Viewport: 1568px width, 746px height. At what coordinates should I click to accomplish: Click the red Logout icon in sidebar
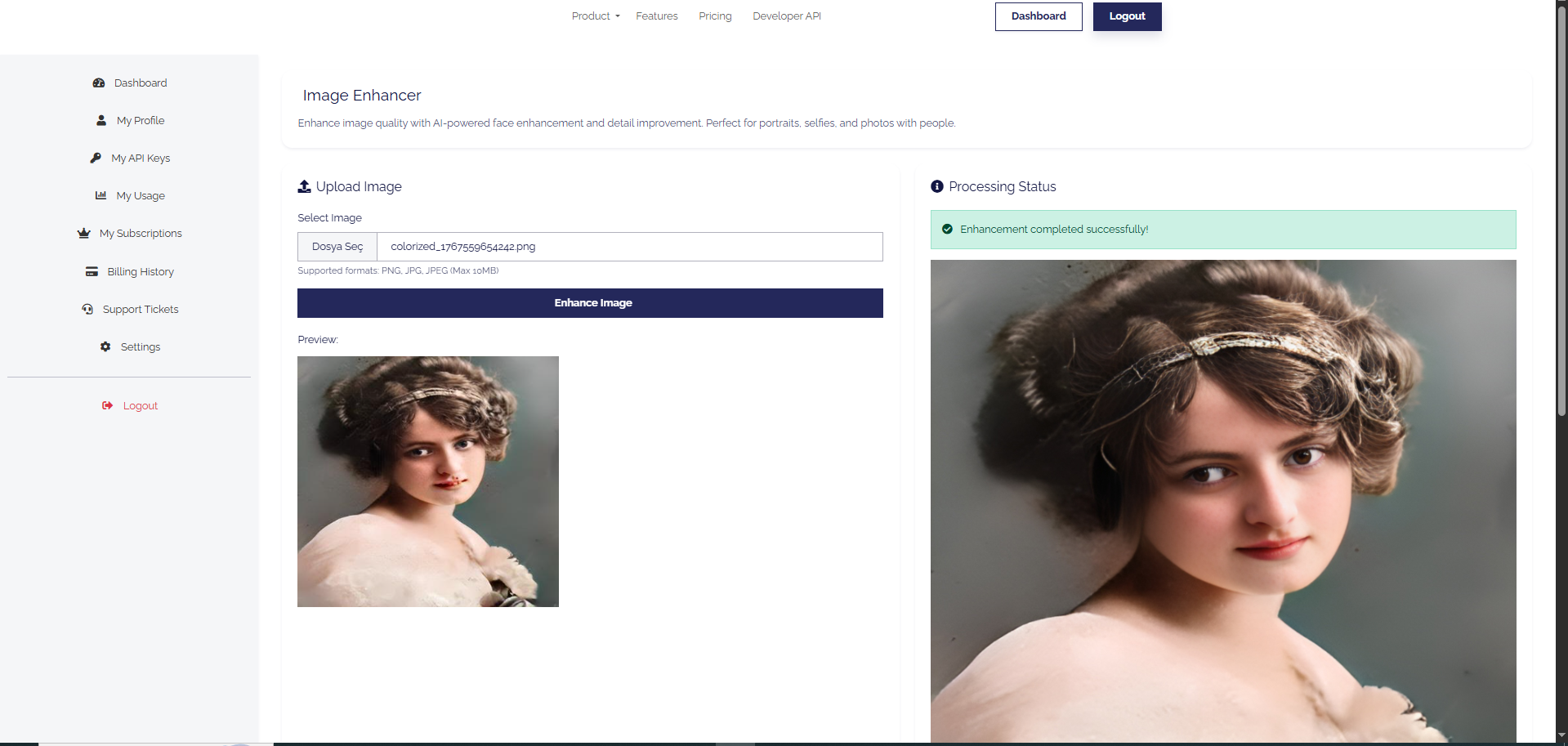pos(107,406)
